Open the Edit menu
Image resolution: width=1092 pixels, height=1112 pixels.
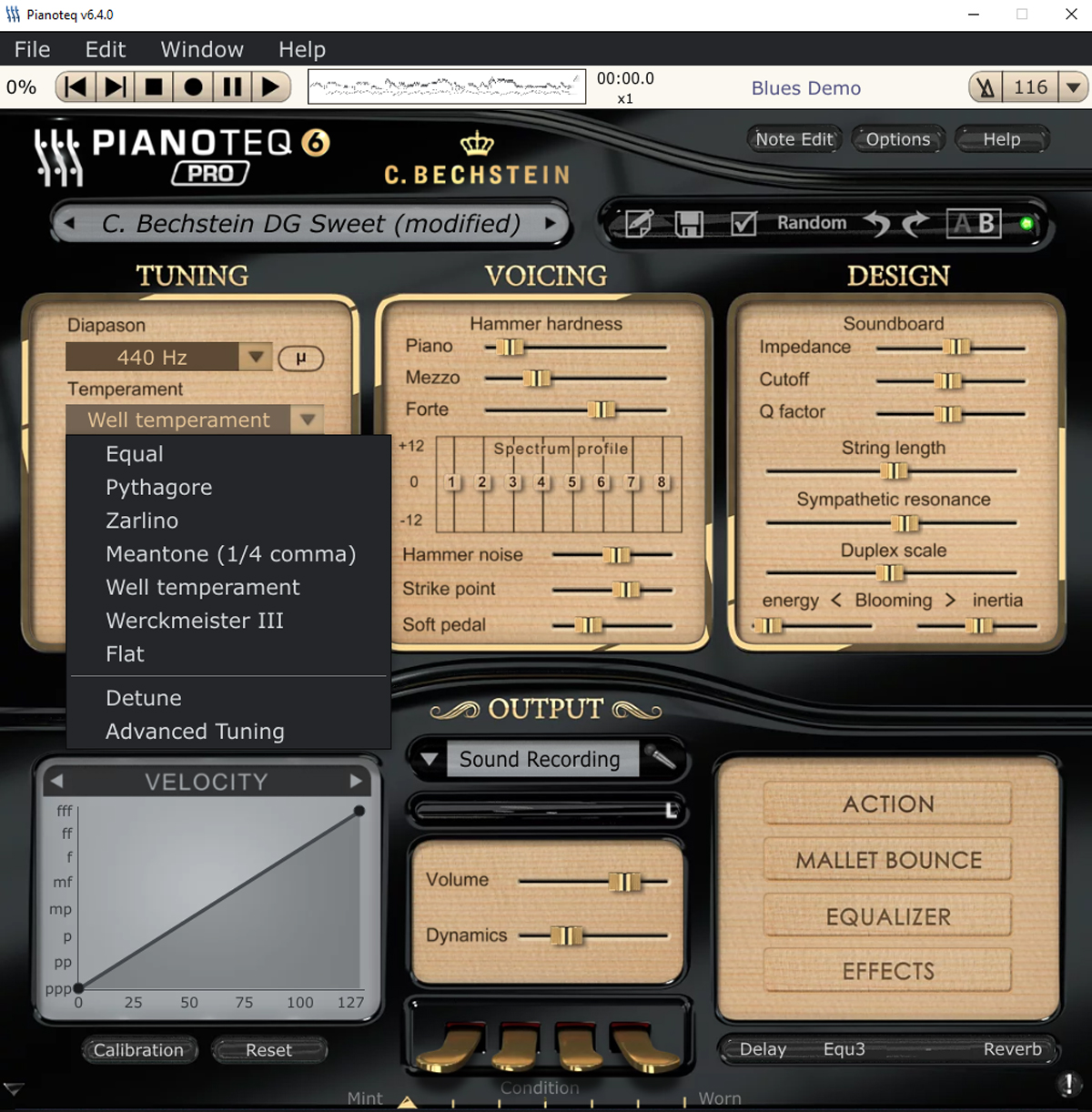(x=106, y=49)
